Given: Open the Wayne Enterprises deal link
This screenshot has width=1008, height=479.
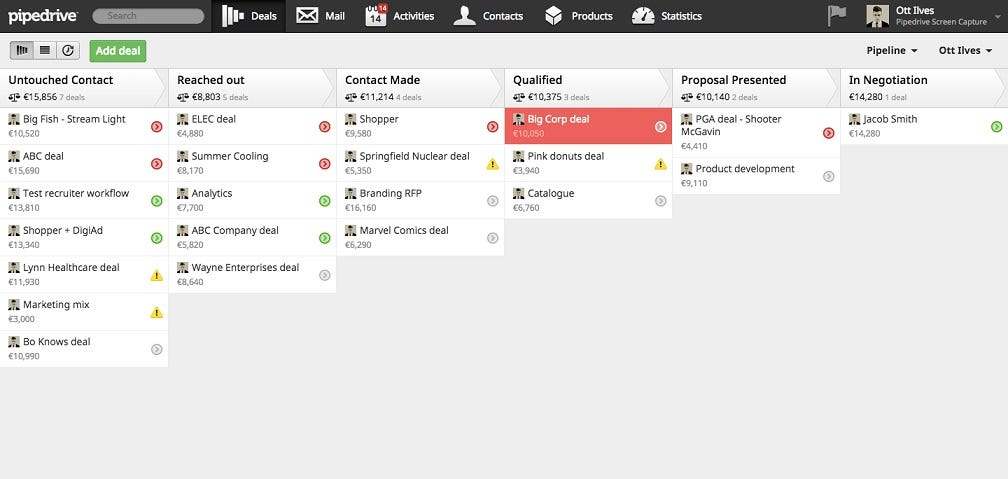Looking at the screenshot, I should (245, 267).
